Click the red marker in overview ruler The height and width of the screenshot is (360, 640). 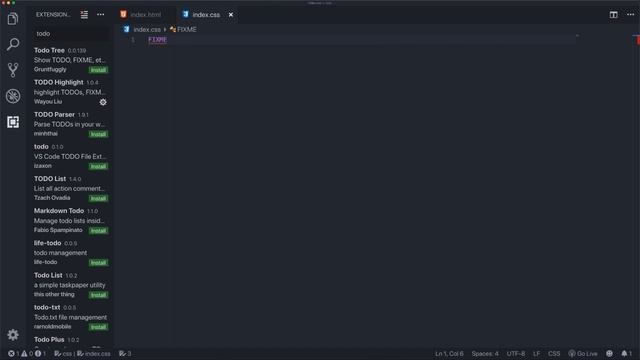638,40
